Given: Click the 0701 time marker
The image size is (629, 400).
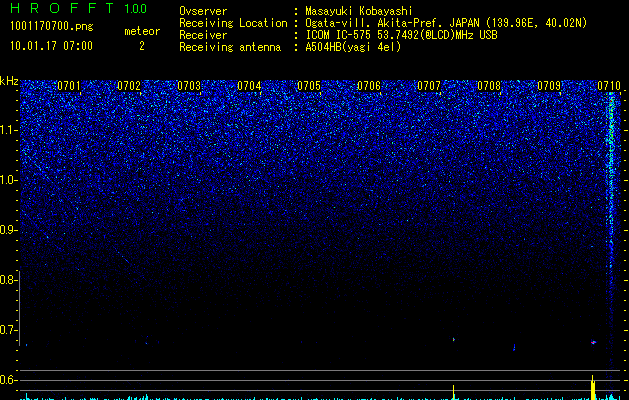Looking at the screenshot, I should coord(69,86).
